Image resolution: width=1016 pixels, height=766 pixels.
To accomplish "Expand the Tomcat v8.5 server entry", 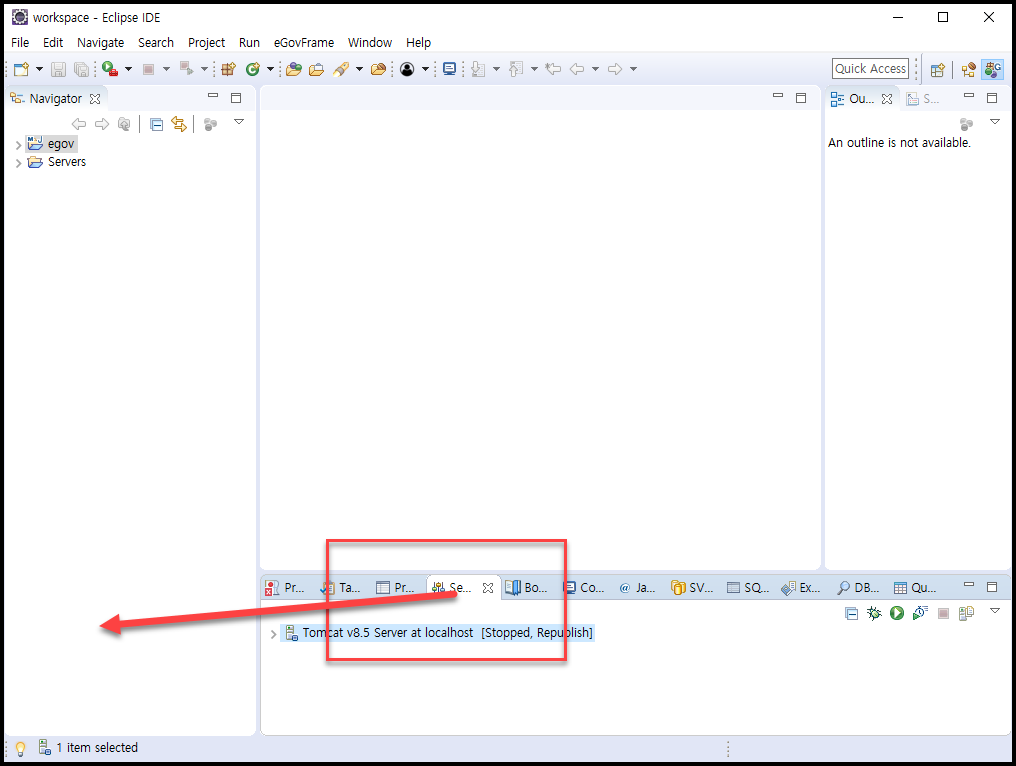I will tap(273, 634).
